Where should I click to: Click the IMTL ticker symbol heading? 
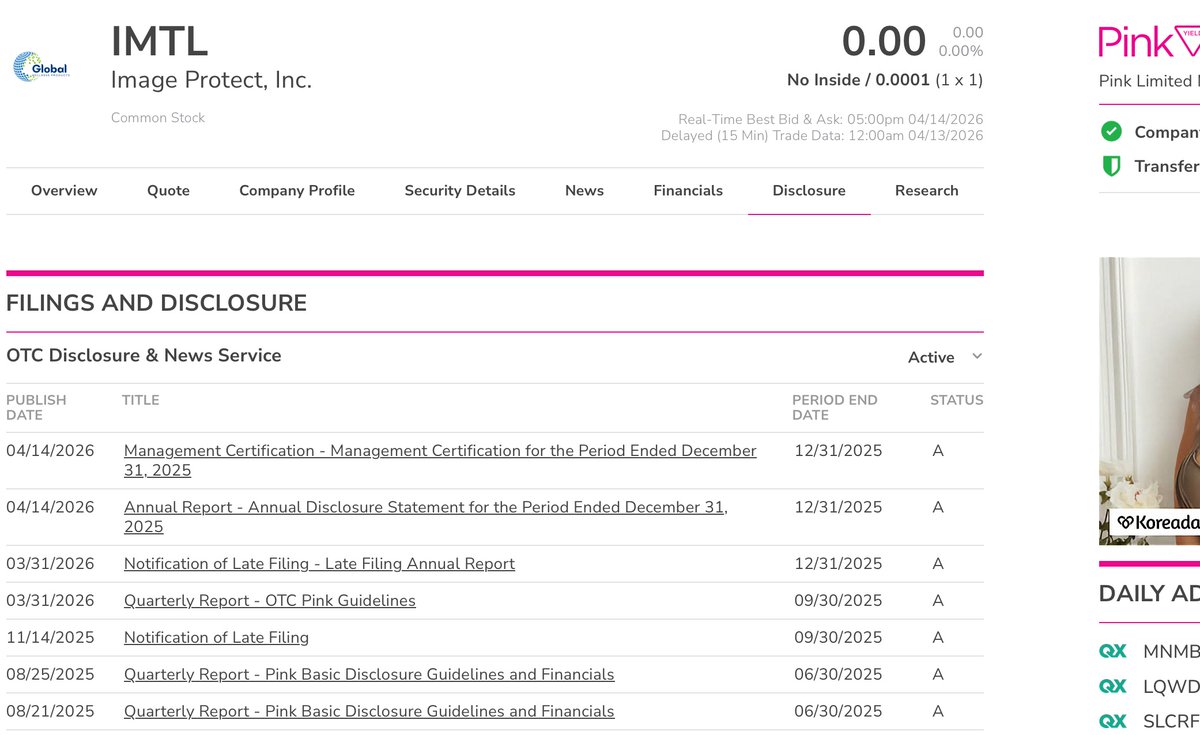coord(160,42)
